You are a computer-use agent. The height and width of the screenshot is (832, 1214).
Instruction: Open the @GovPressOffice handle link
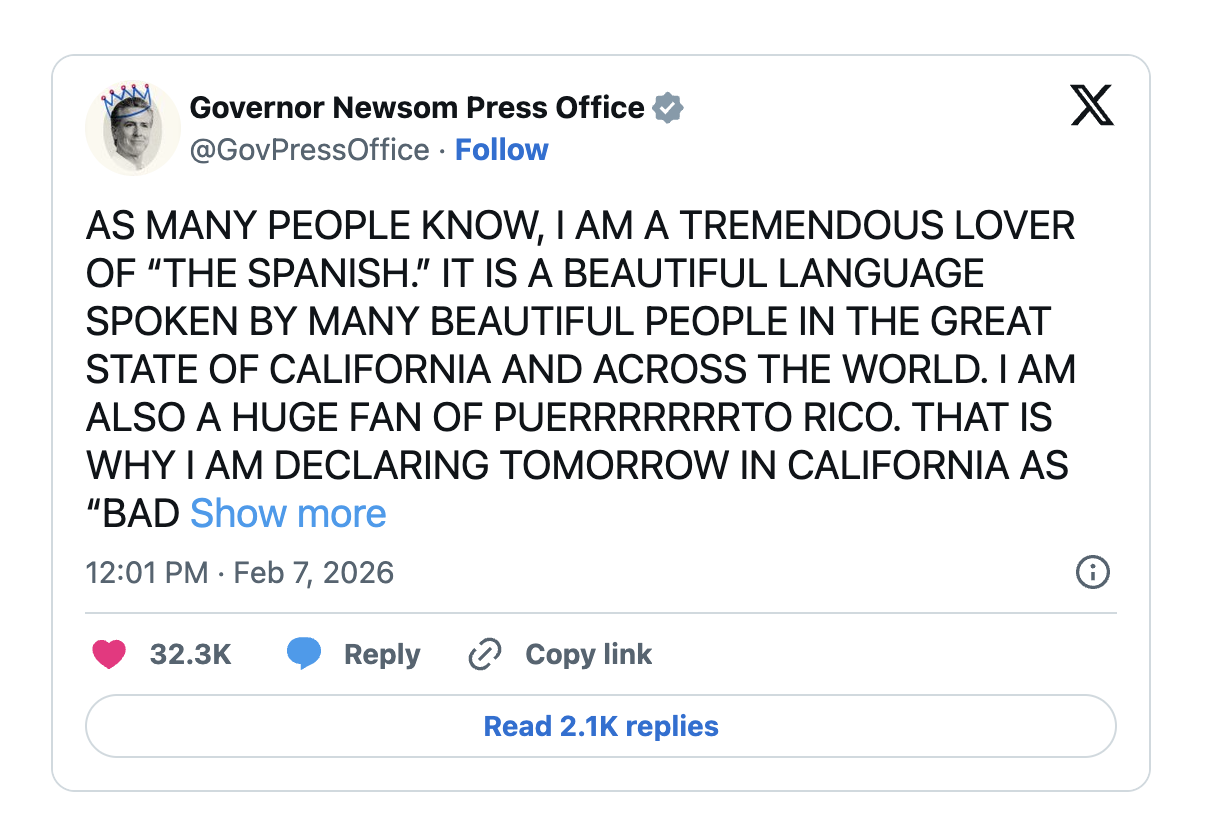tap(310, 150)
